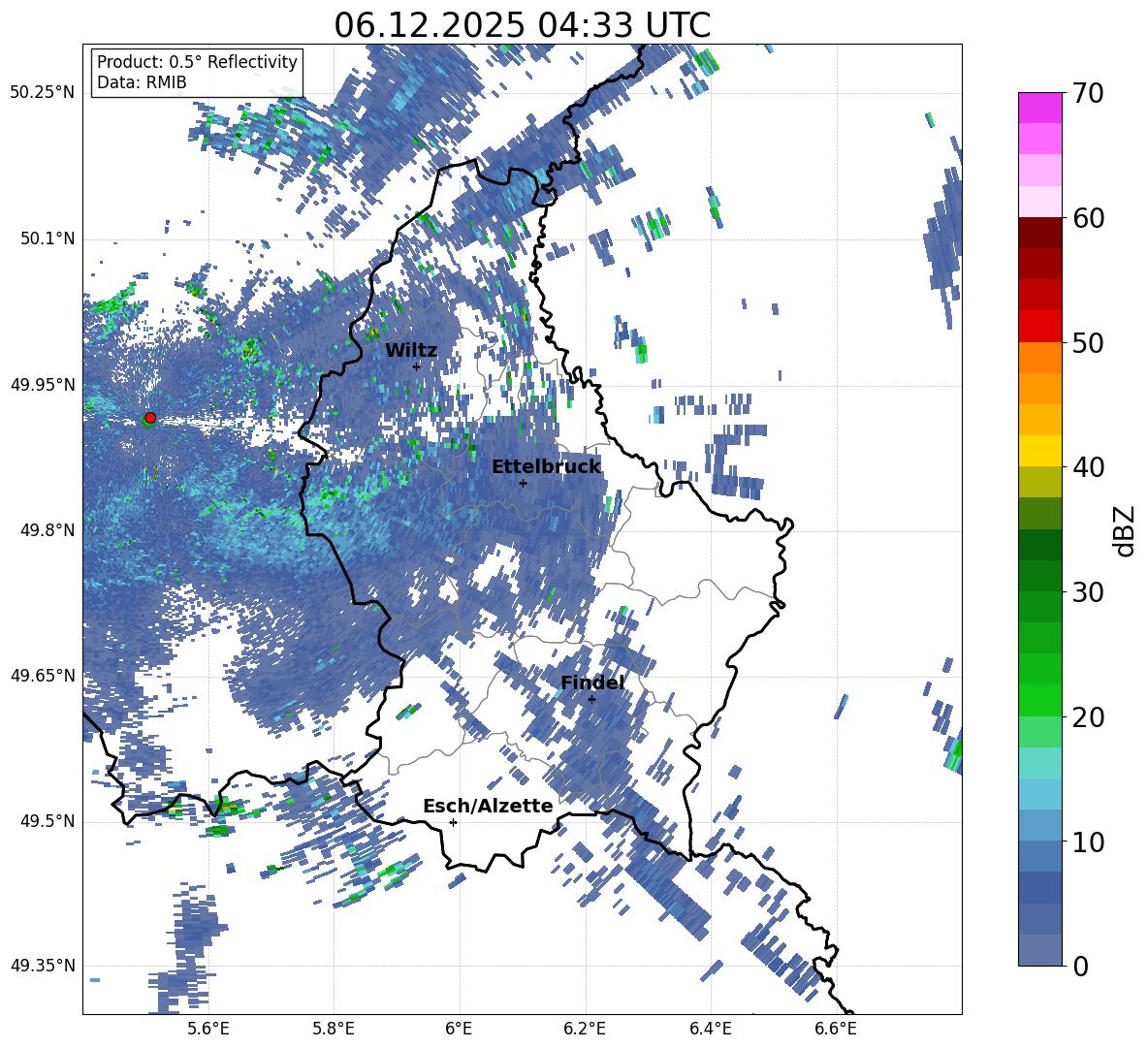Click the 50.25°N latitude label

tap(43, 93)
